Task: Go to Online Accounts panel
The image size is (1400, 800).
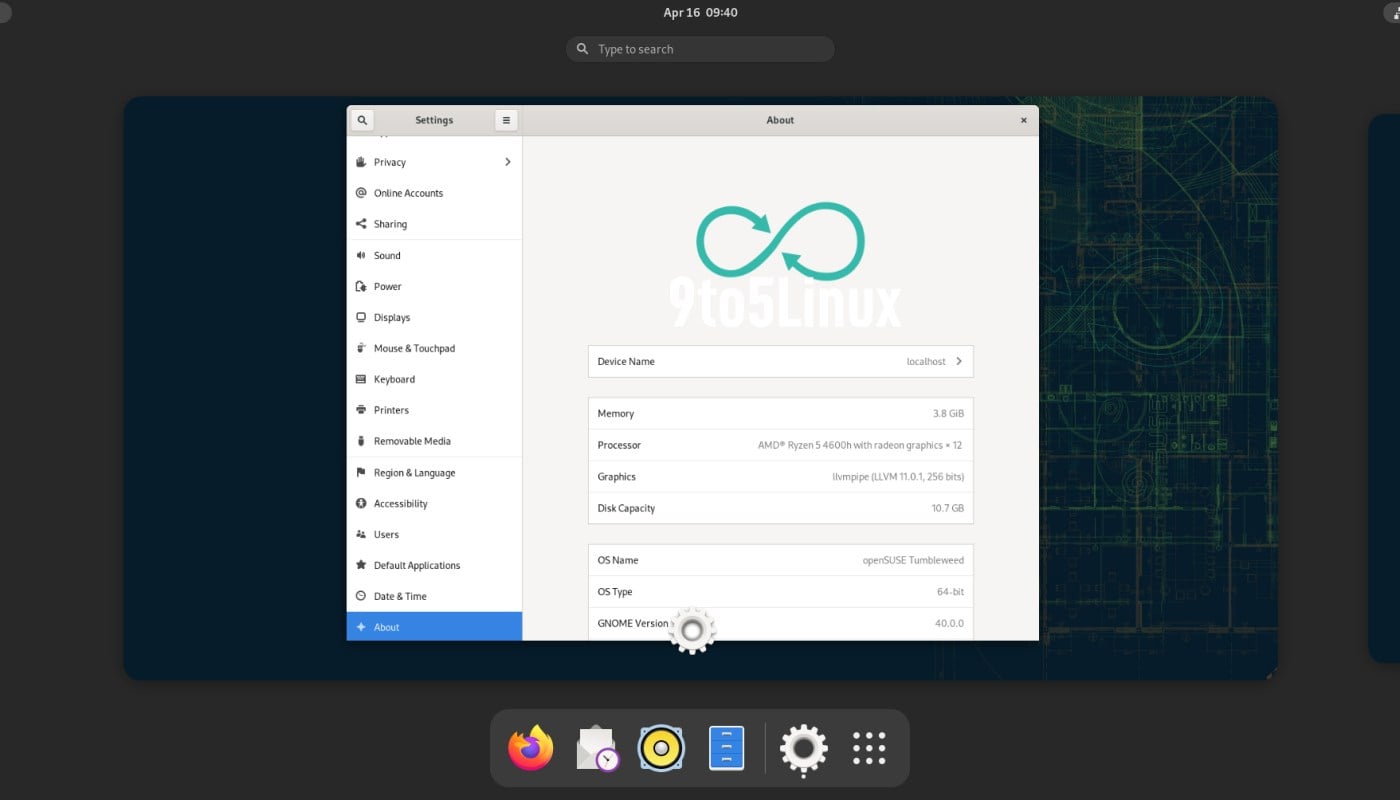Action: click(434, 193)
